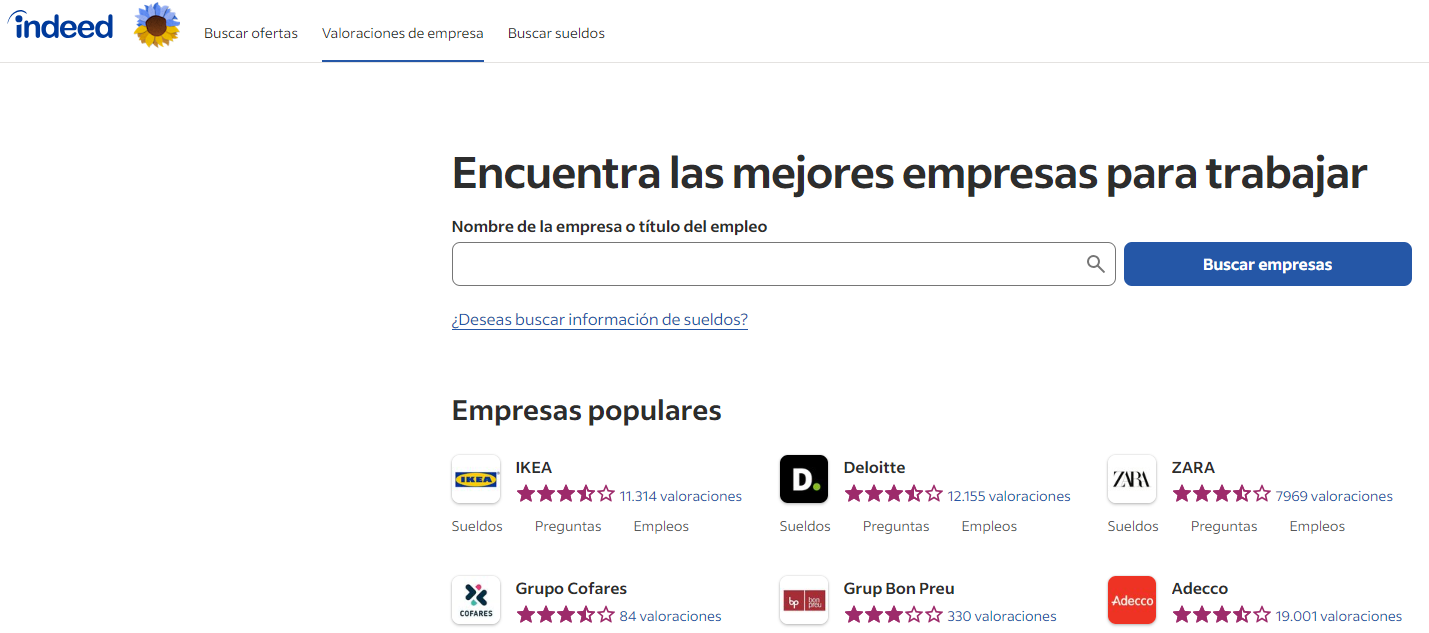Open the Adecco company logo
The image size is (1429, 633).
1132,600
